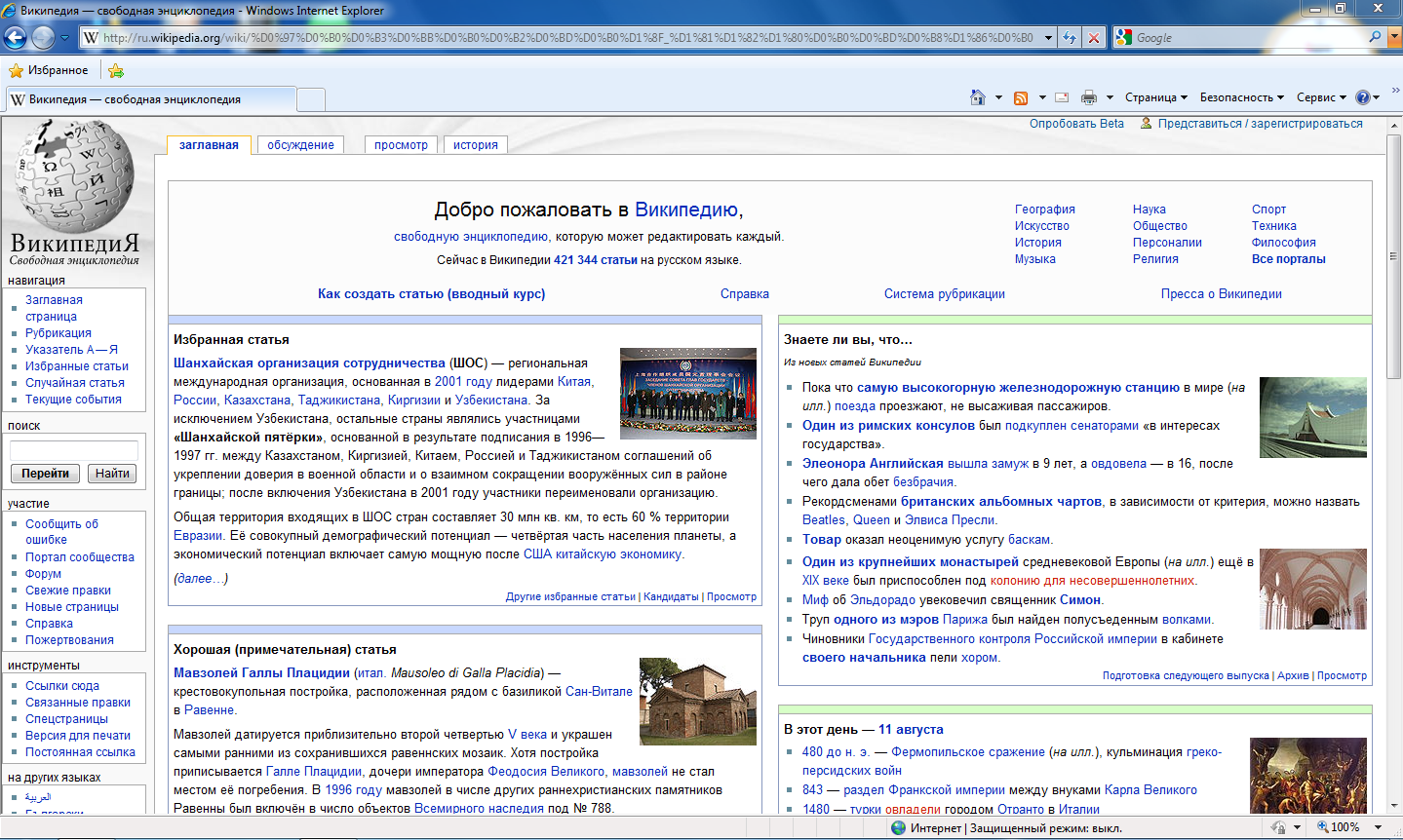This screenshot has height=840, width=1403.
Task: Click the magnifier search icon in Google box
Action: (x=1375, y=37)
